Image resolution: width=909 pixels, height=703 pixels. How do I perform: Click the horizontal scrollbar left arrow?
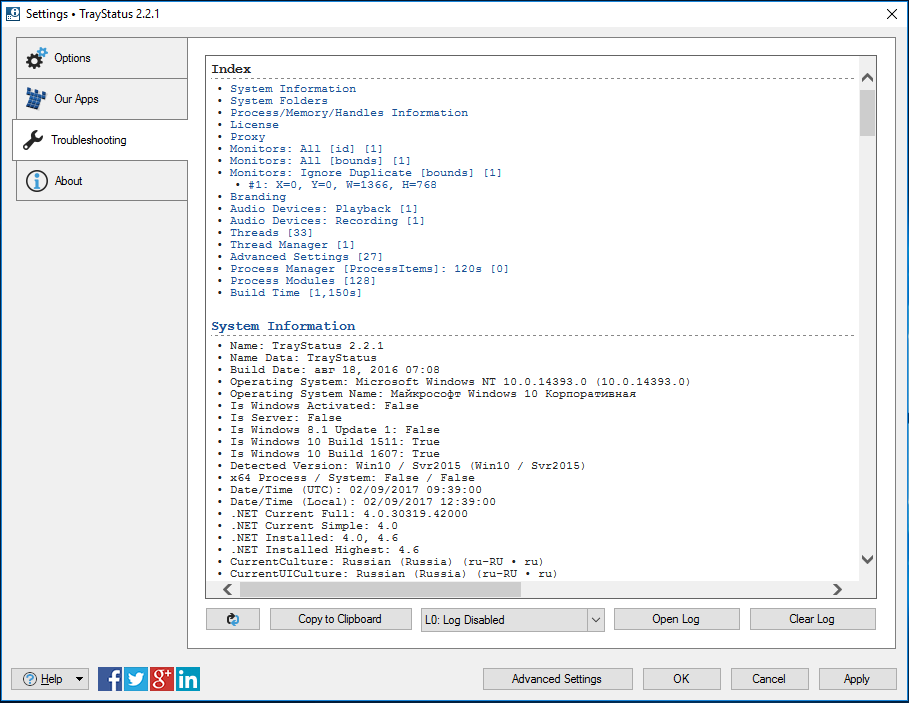coord(228,589)
